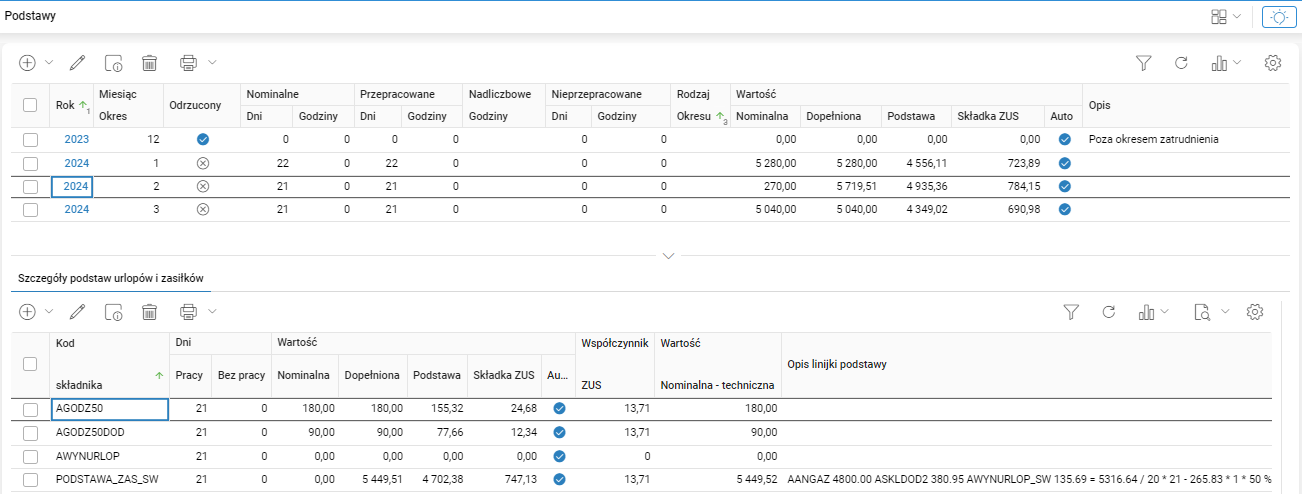Screen dimensions: 1302x494
Task: Toggle the light theme sun button
Action: (x=1278, y=17)
